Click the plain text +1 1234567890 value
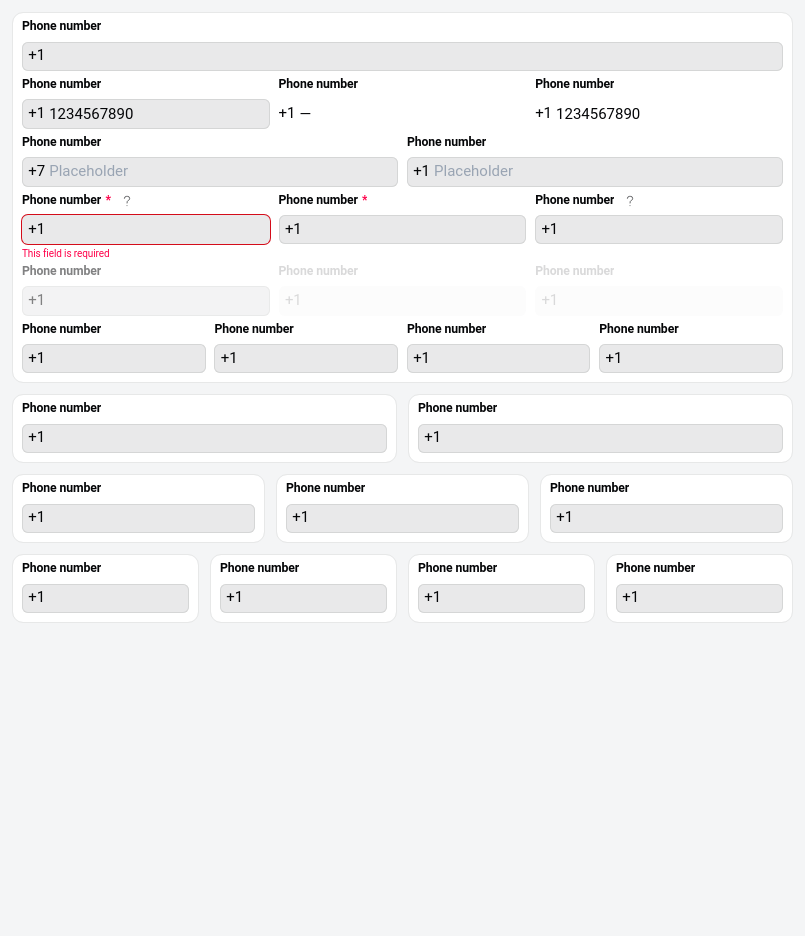 pos(587,114)
